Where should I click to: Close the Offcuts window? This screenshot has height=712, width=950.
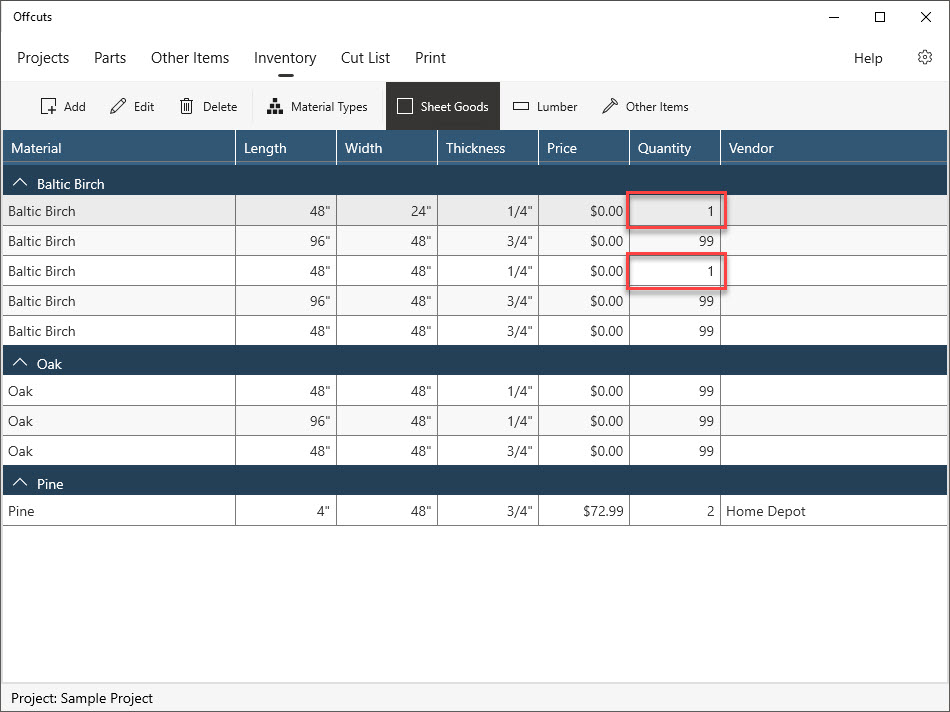(926, 17)
